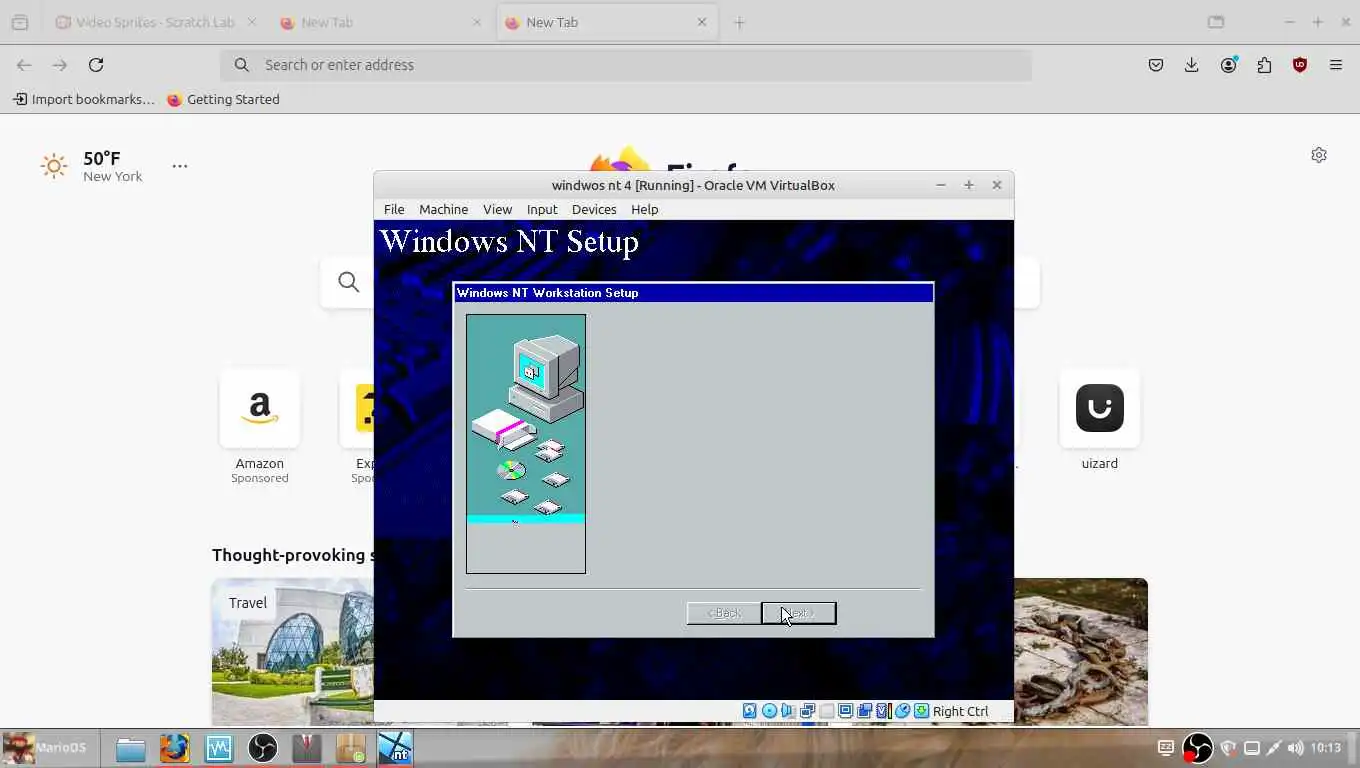Click the network adapter icon in VirtualBox status bar
1360x768 pixels.
coord(807,711)
